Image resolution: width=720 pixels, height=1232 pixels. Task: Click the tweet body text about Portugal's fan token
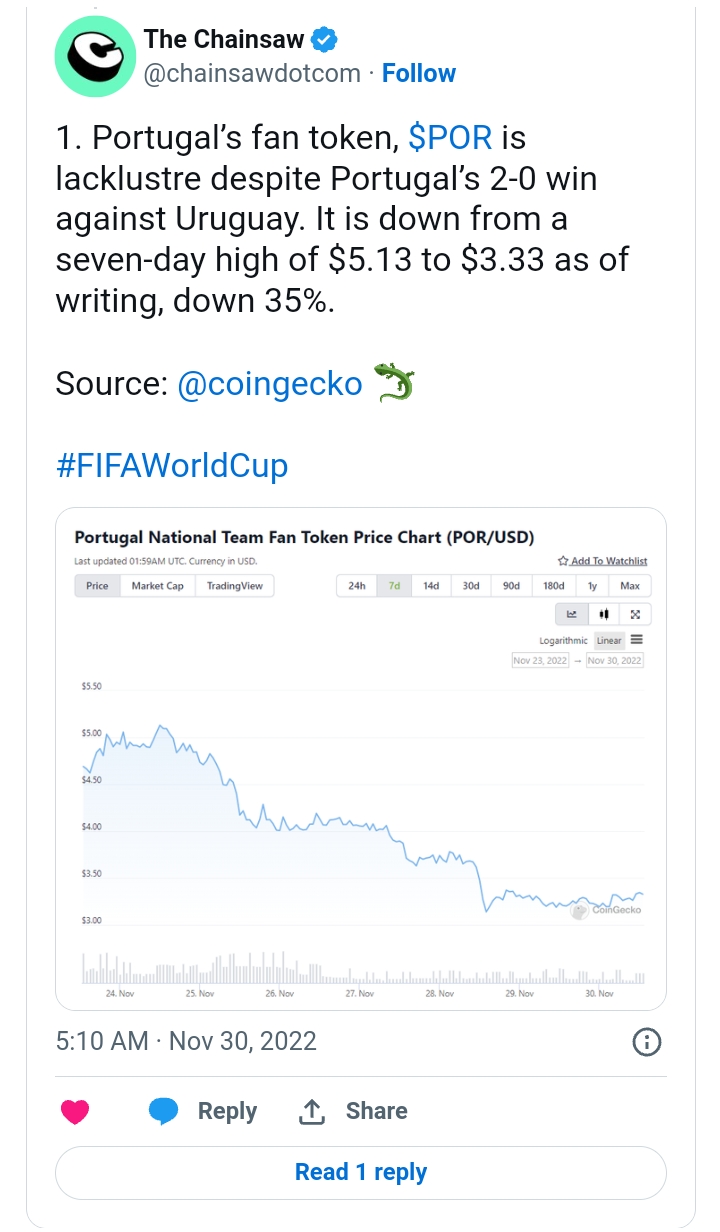pyautogui.click(x=342, y=218)
